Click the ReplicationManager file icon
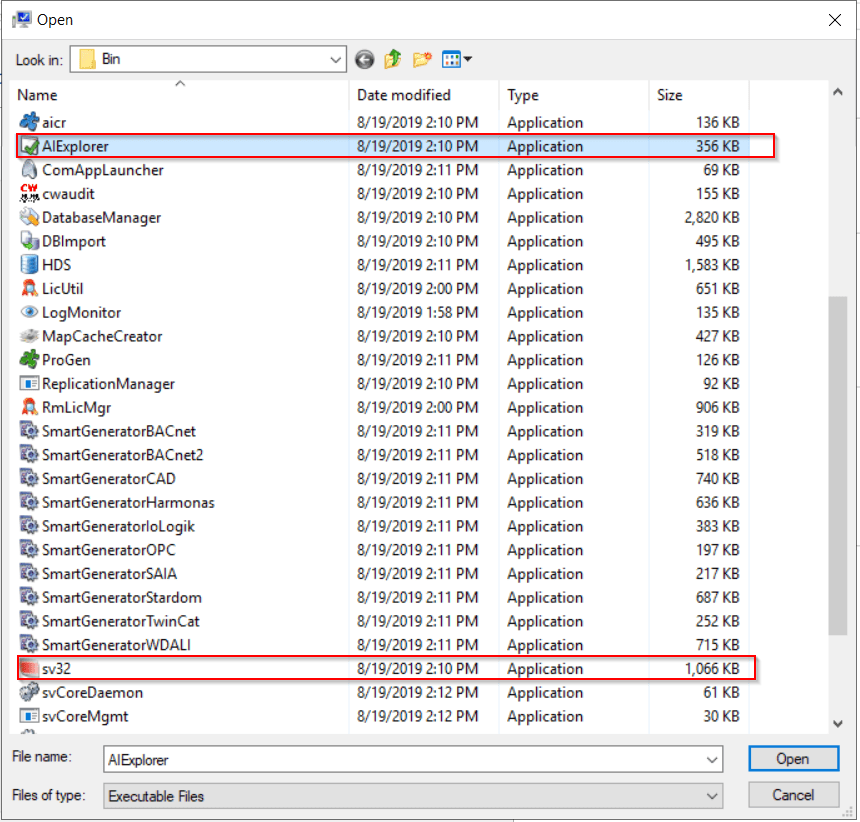Screen dimensions: 860x822 (x=30, y=383)
